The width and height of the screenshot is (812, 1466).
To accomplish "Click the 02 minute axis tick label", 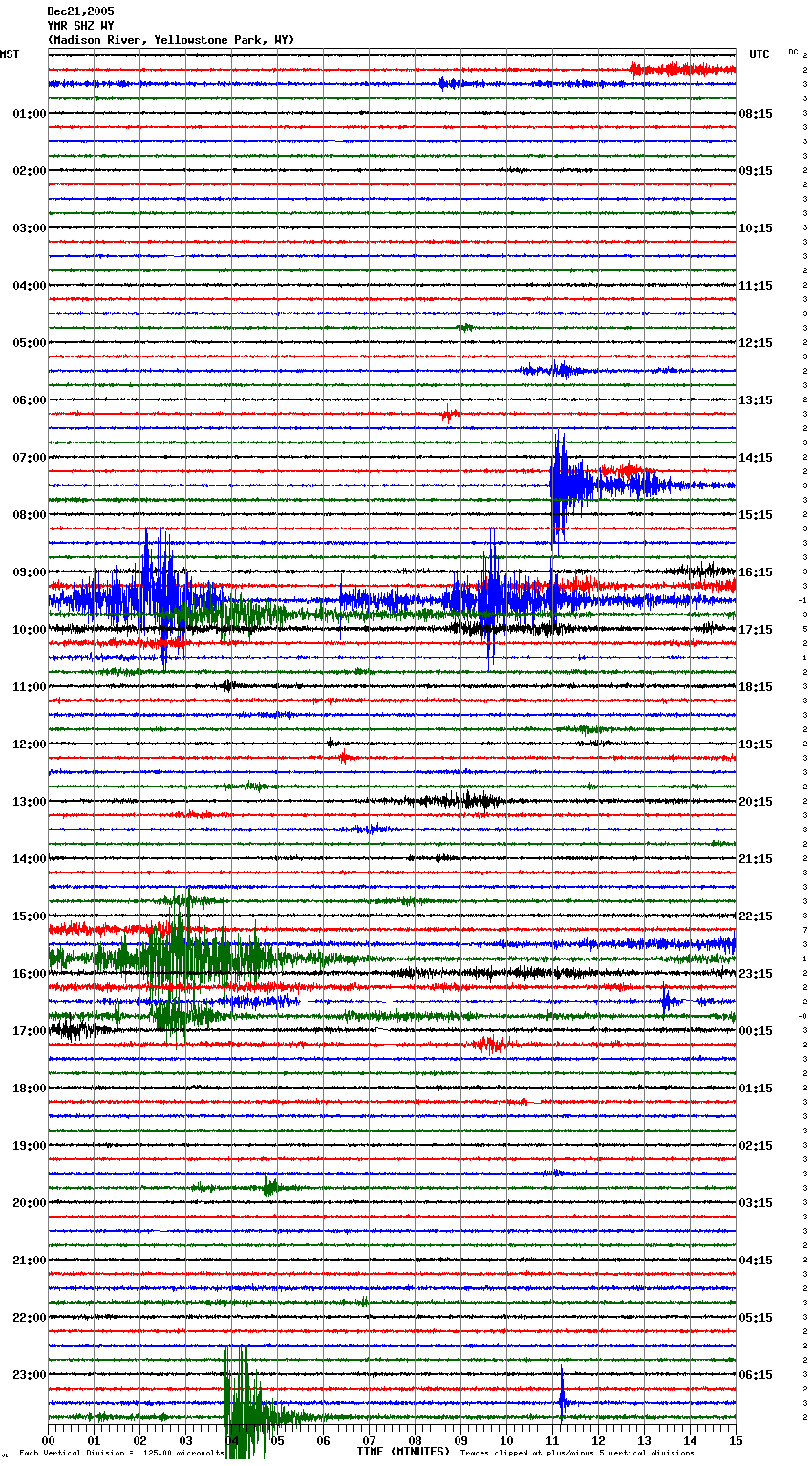I will (x=140, y=1440).
